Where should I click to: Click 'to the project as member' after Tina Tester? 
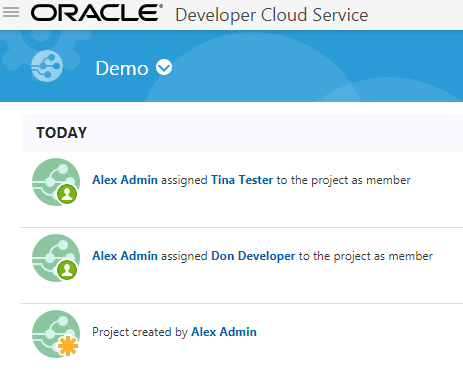(x=344, y=180)
